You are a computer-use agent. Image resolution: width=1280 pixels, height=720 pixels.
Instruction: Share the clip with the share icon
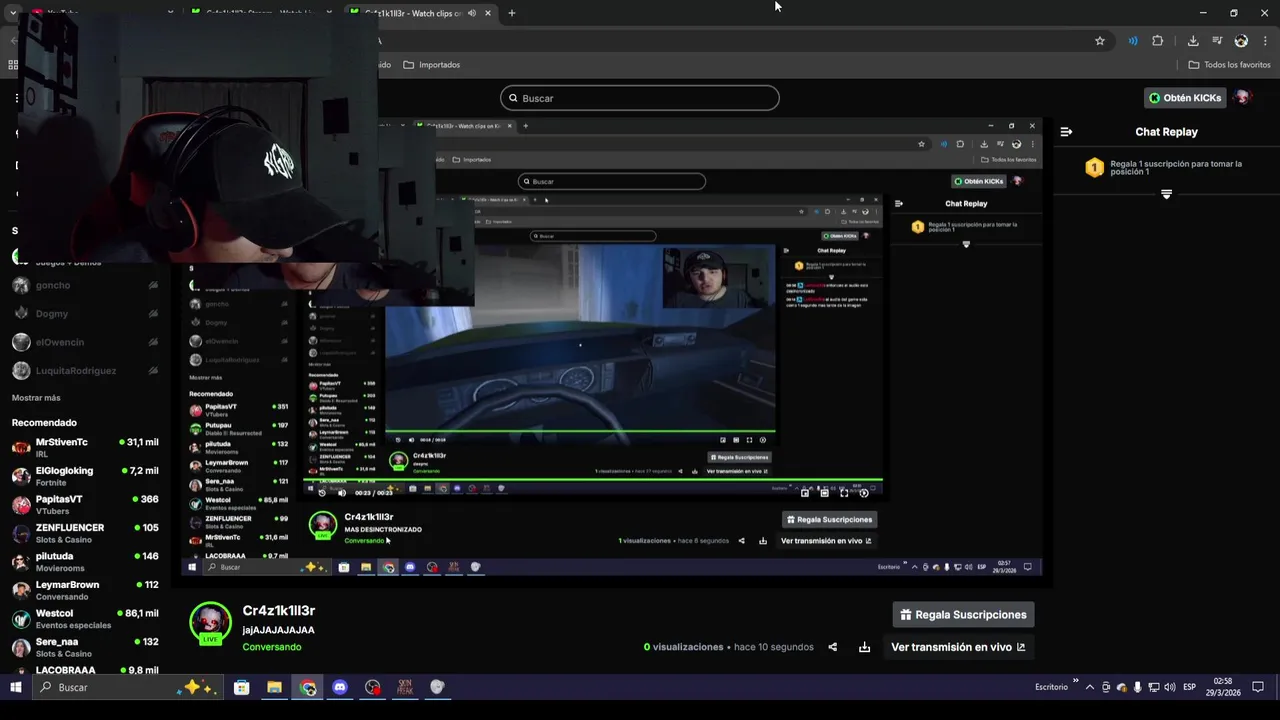[832, 647]
